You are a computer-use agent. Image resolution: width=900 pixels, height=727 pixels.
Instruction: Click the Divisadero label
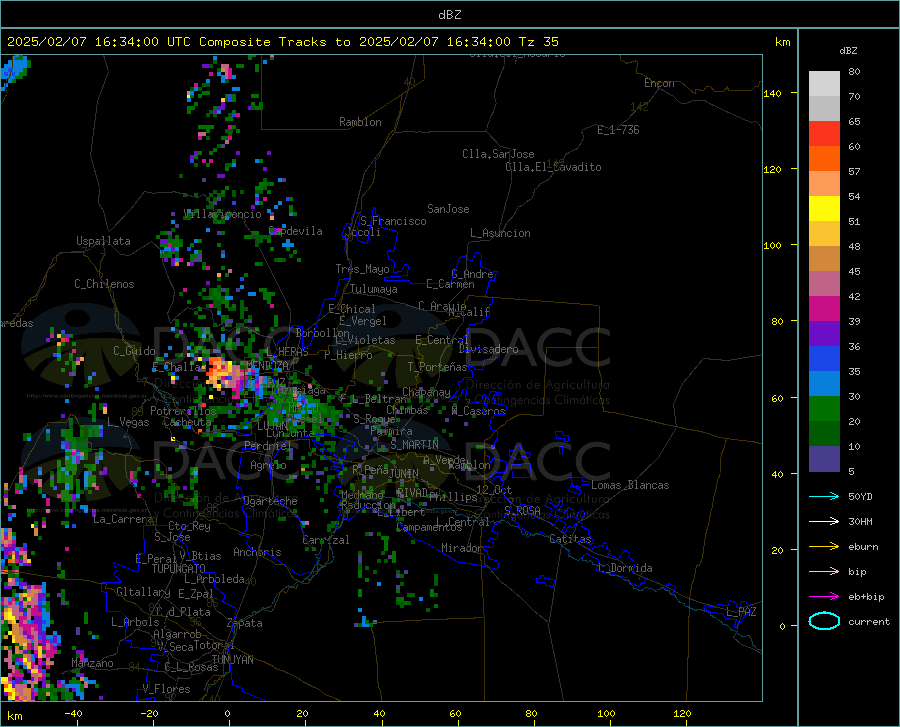tap(488, 349)
